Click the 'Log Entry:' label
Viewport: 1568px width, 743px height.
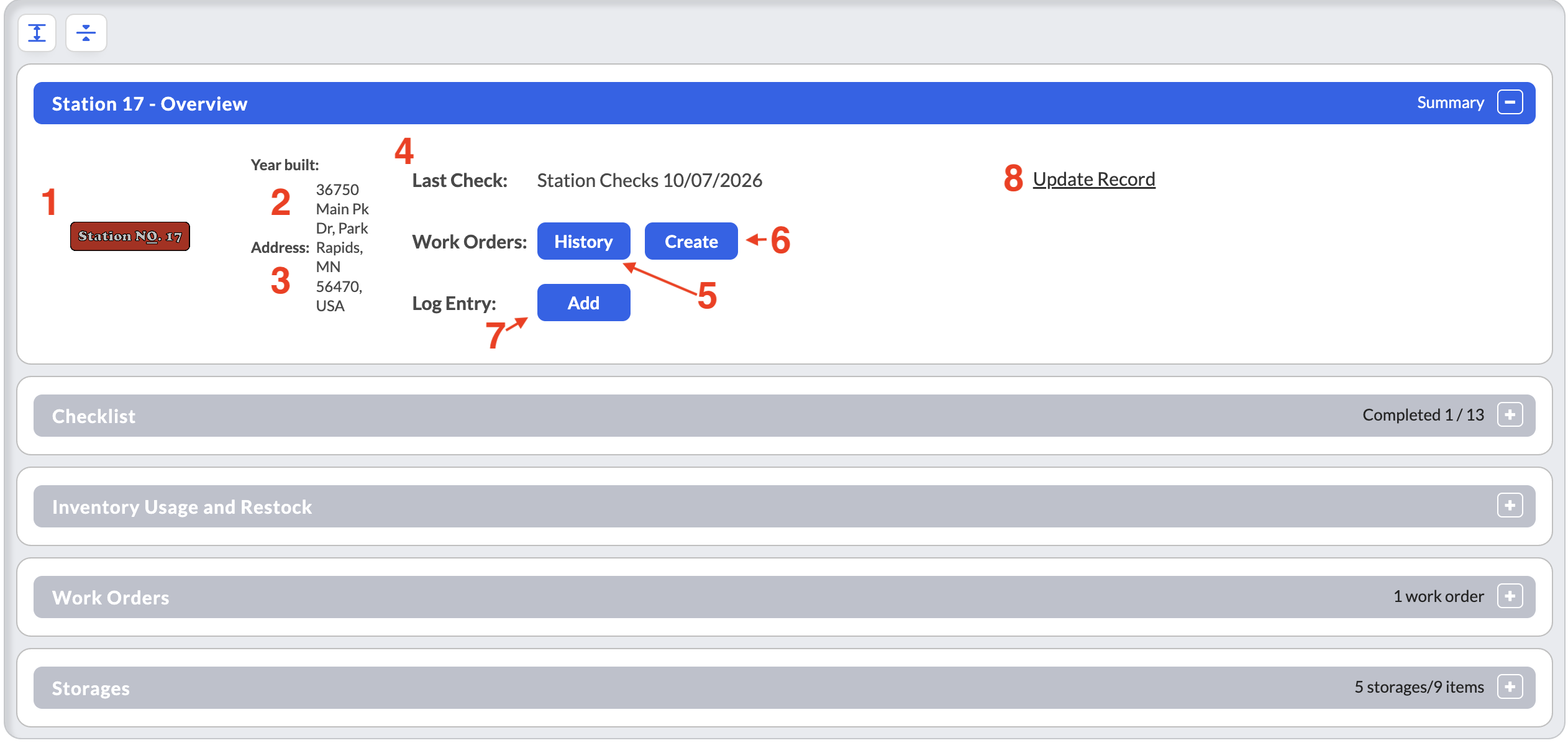454,303
